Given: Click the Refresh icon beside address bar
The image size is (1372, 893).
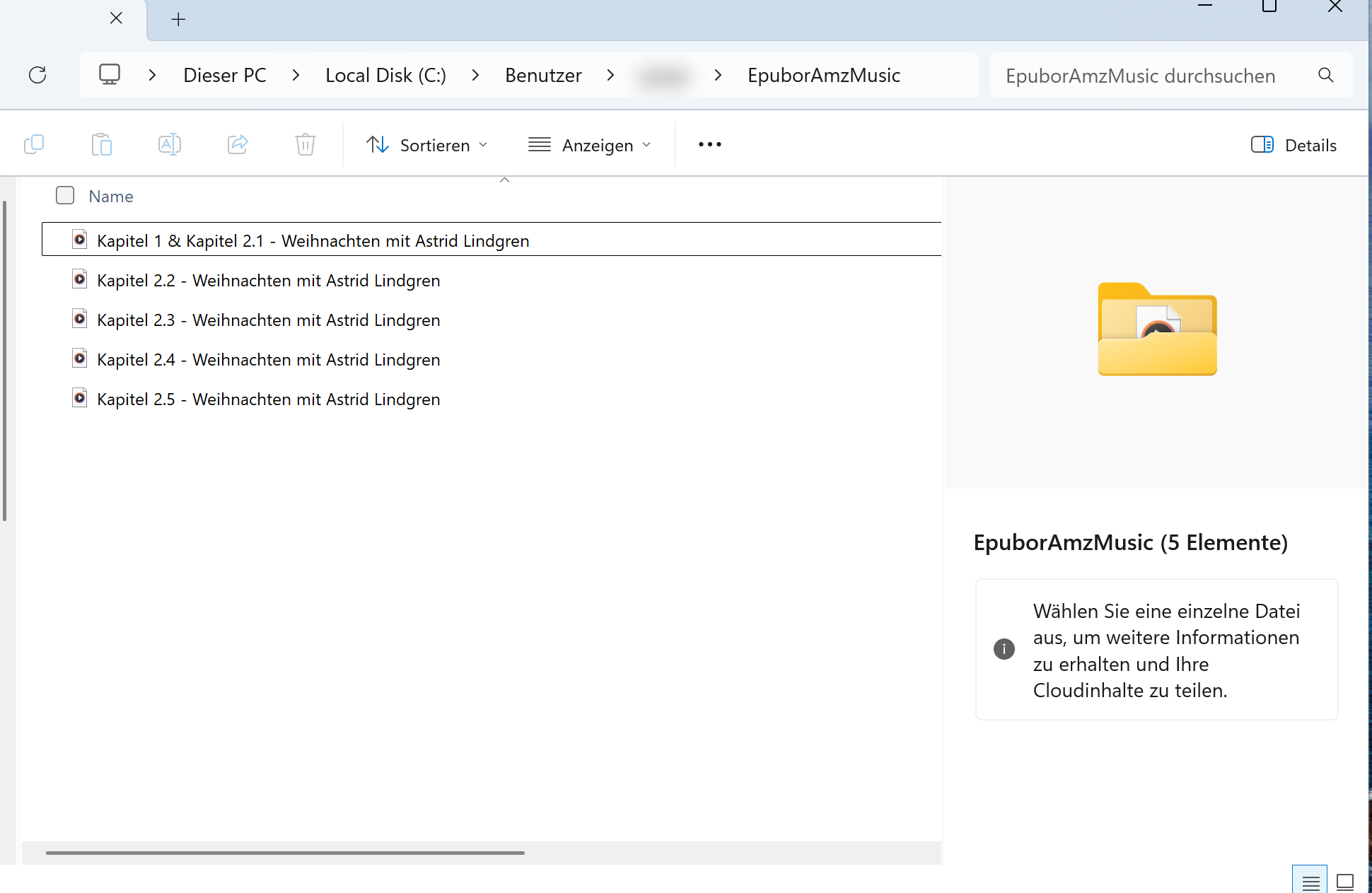Looking at the screenshot, I should tap(37, 75).
